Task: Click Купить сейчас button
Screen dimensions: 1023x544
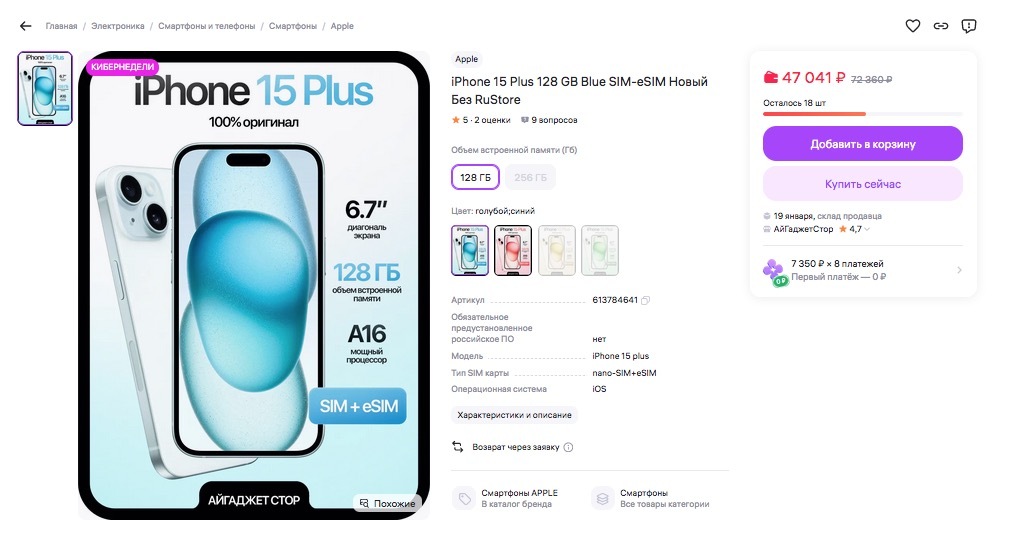Action: (x=863, y=184)
